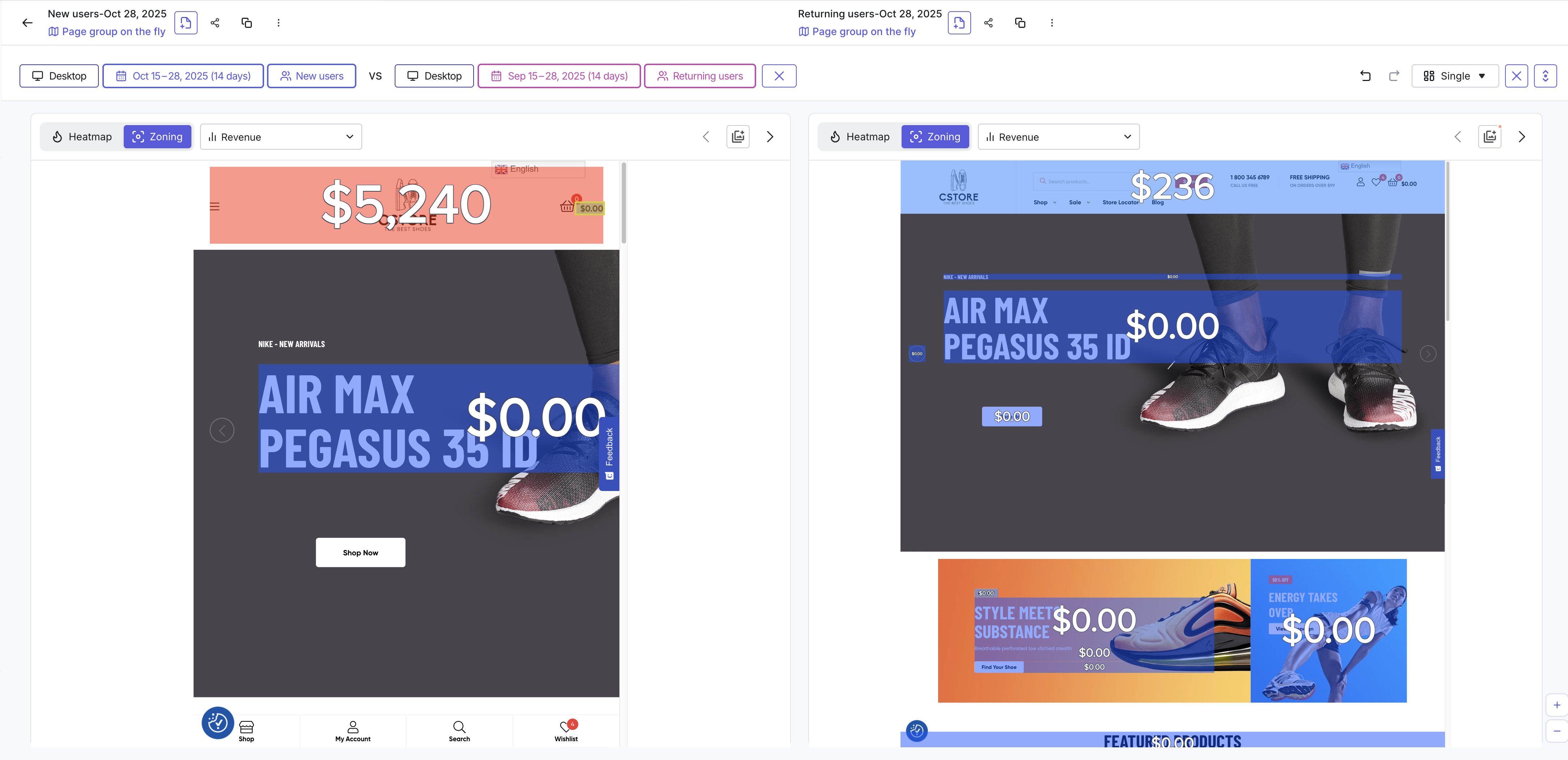
Task: Click the round clock badge in left preview
Action: (x=218, y=723)
